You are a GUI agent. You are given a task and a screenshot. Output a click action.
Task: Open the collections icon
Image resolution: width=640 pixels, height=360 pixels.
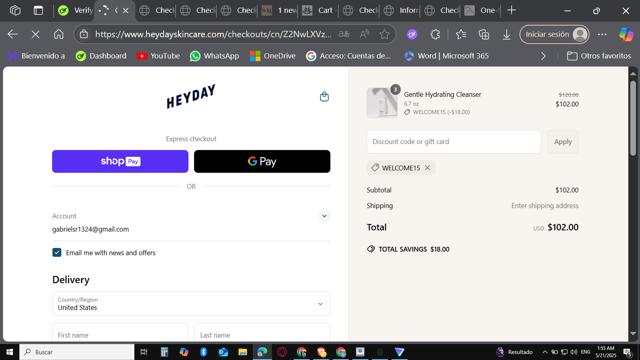pyautogui.click(x=484, y=34)
